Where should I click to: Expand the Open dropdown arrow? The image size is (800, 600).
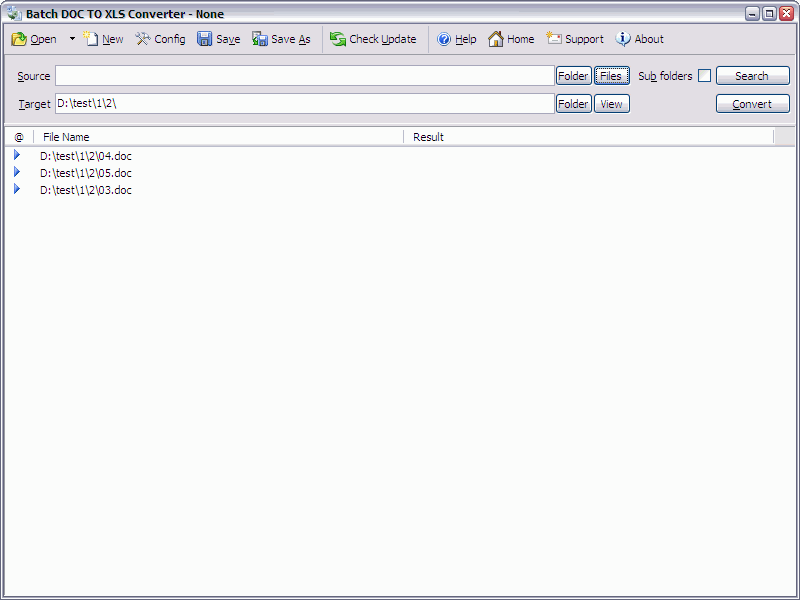pyautogui.click(x=72, y=39)
